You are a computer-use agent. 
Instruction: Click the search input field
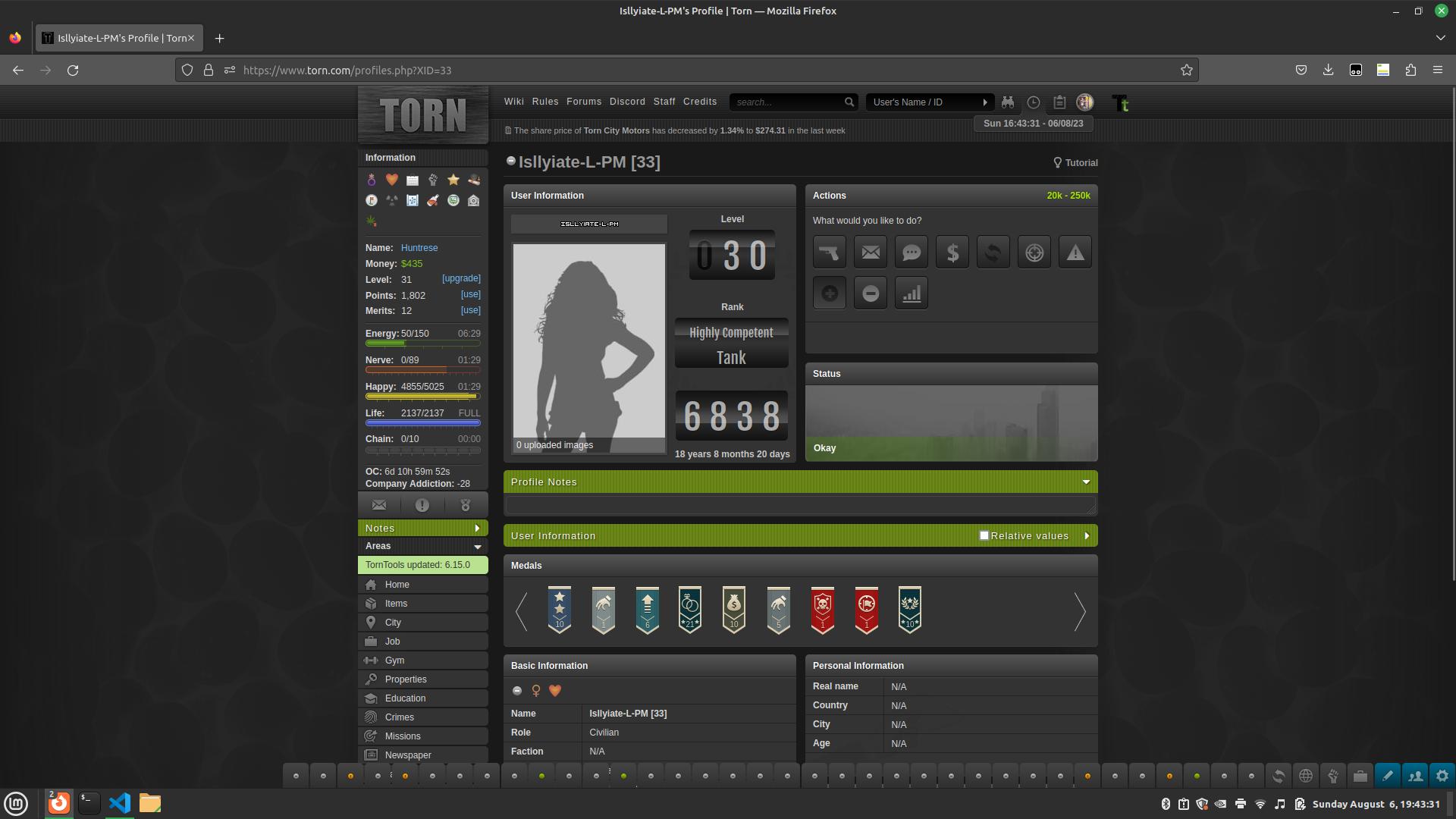click(x=789, y=102)
